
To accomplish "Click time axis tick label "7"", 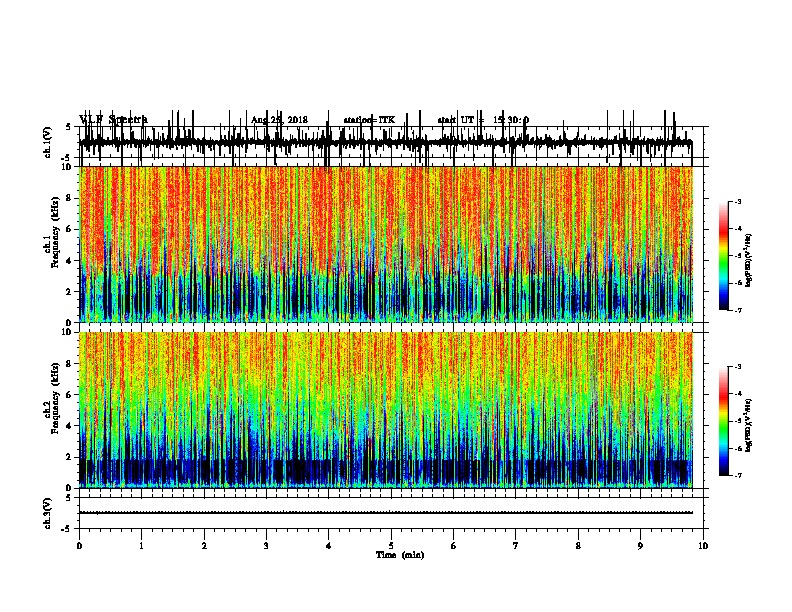I will tap(516, 546).
